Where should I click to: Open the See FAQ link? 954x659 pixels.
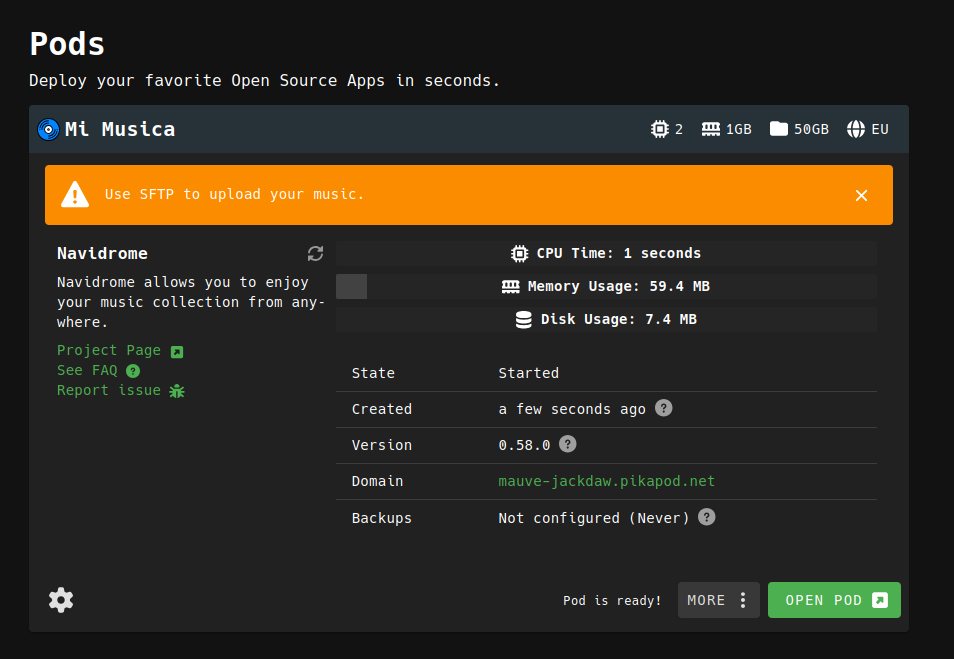(87, 370)
